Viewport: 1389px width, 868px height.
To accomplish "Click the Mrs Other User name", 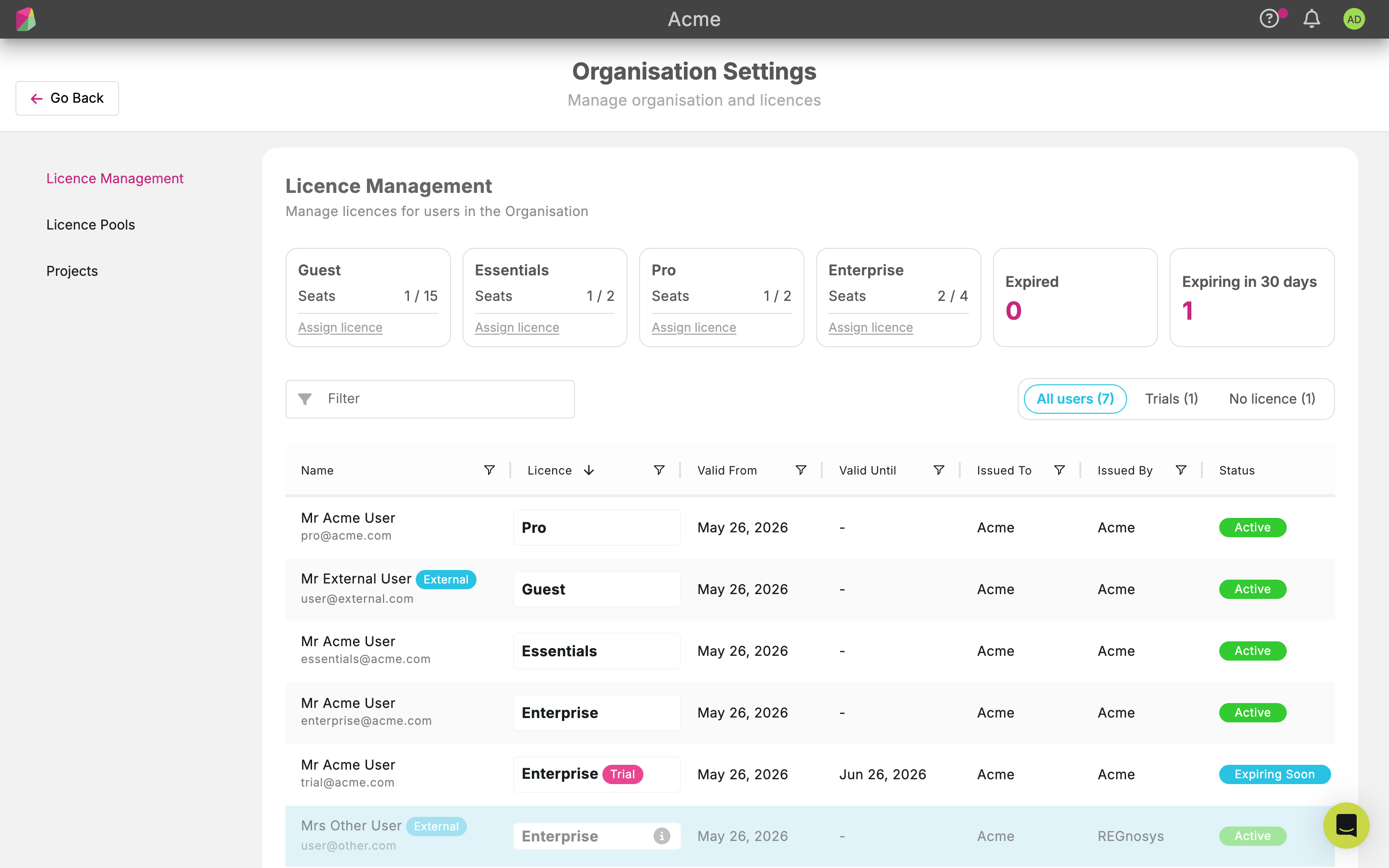I will 351,826.
